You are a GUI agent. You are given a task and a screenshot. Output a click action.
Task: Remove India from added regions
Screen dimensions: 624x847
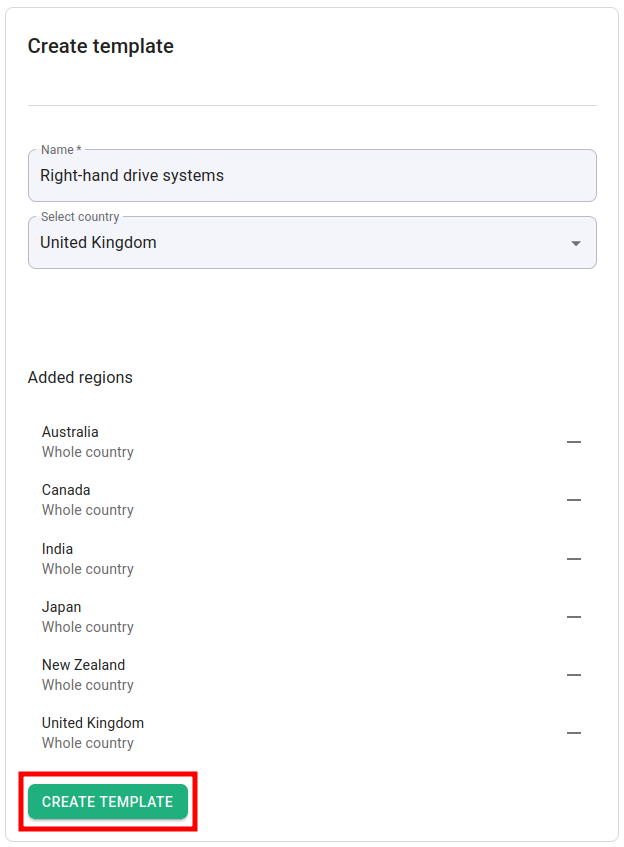click(574, 558)
